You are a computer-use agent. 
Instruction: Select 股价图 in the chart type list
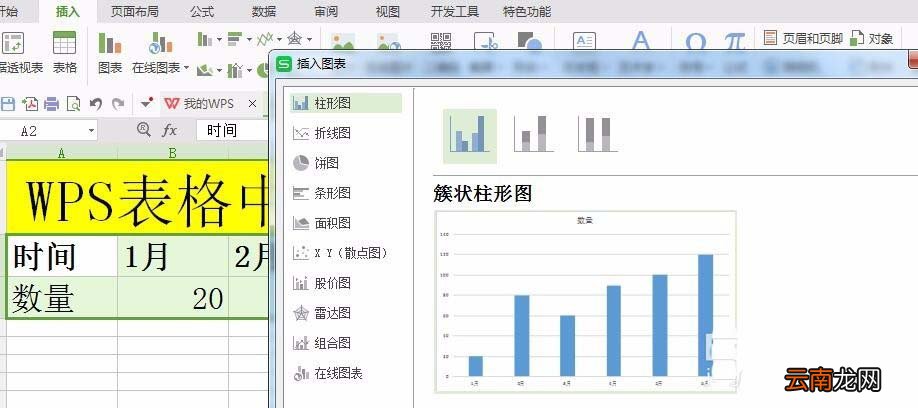point(346,283)
